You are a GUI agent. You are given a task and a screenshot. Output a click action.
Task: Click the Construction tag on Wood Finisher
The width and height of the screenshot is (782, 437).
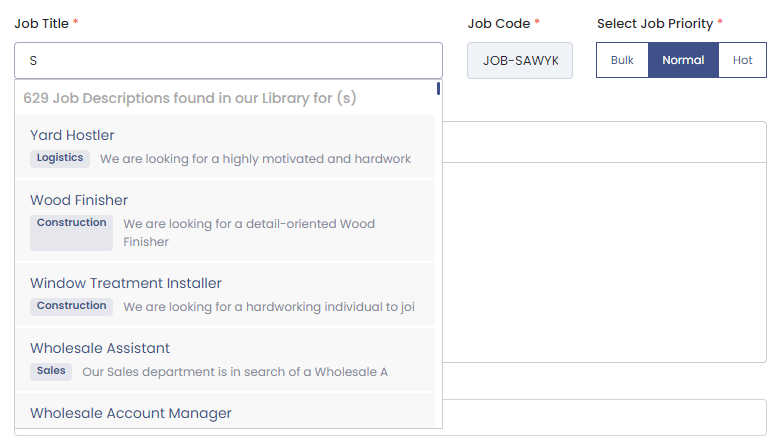click(x=71, y=223)
